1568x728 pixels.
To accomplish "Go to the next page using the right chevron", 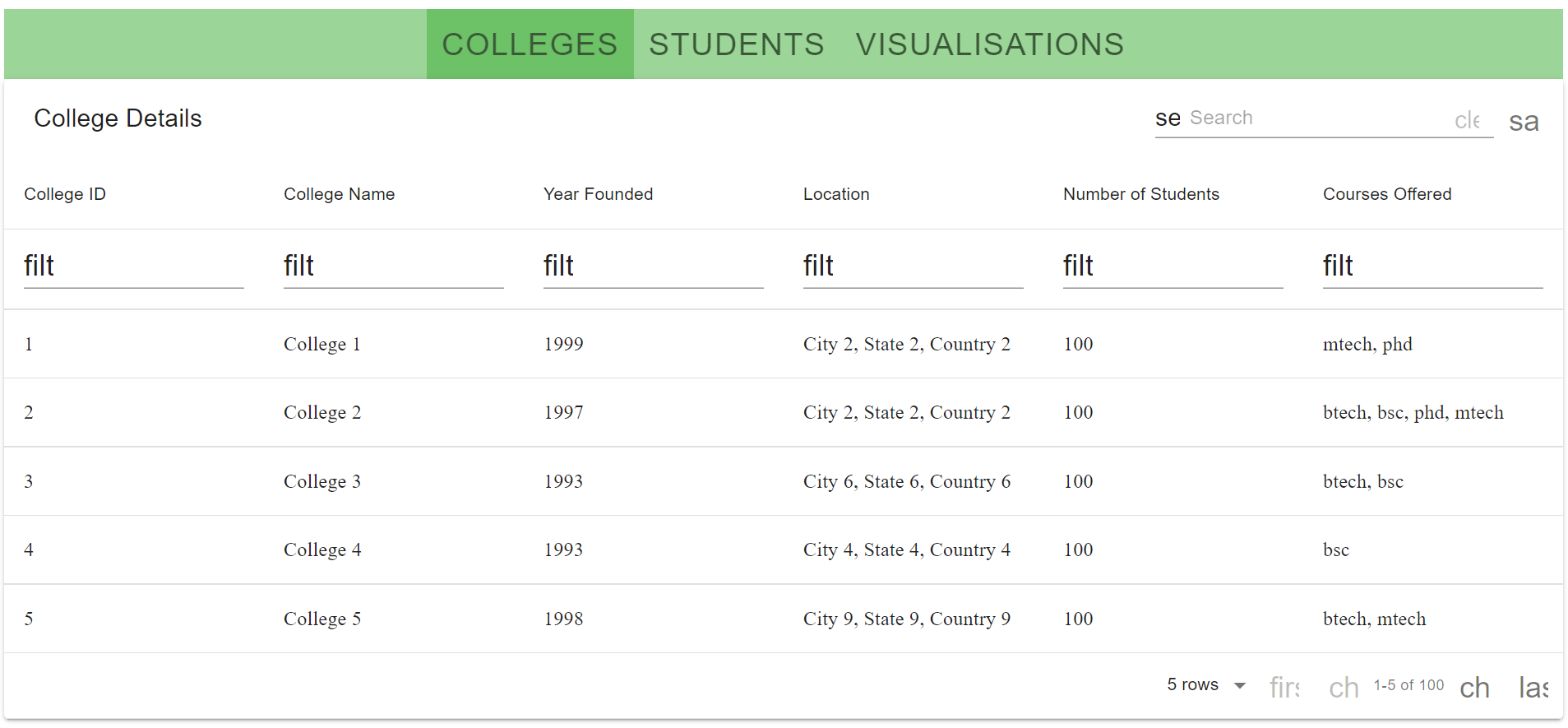I will pyautogui.click(x=1474, y=687).
